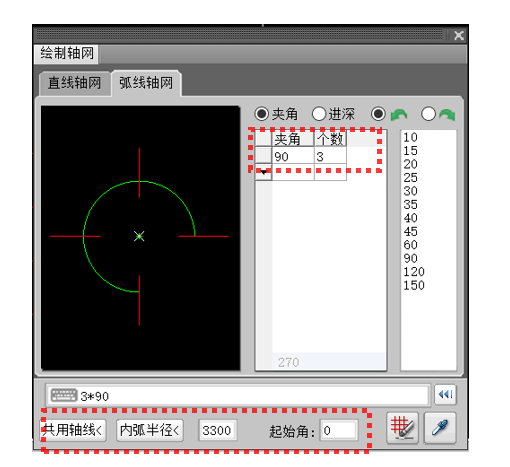Click the counterclockwise green arrow icon
The height and width of the screenshot is (467, 510).
coord(399,115)
